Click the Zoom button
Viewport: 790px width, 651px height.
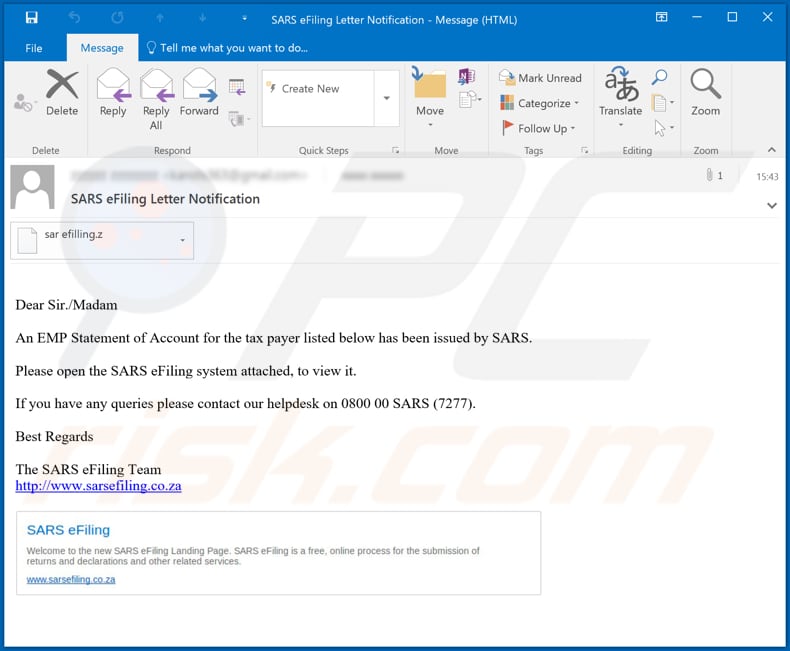tap(705, 93)
